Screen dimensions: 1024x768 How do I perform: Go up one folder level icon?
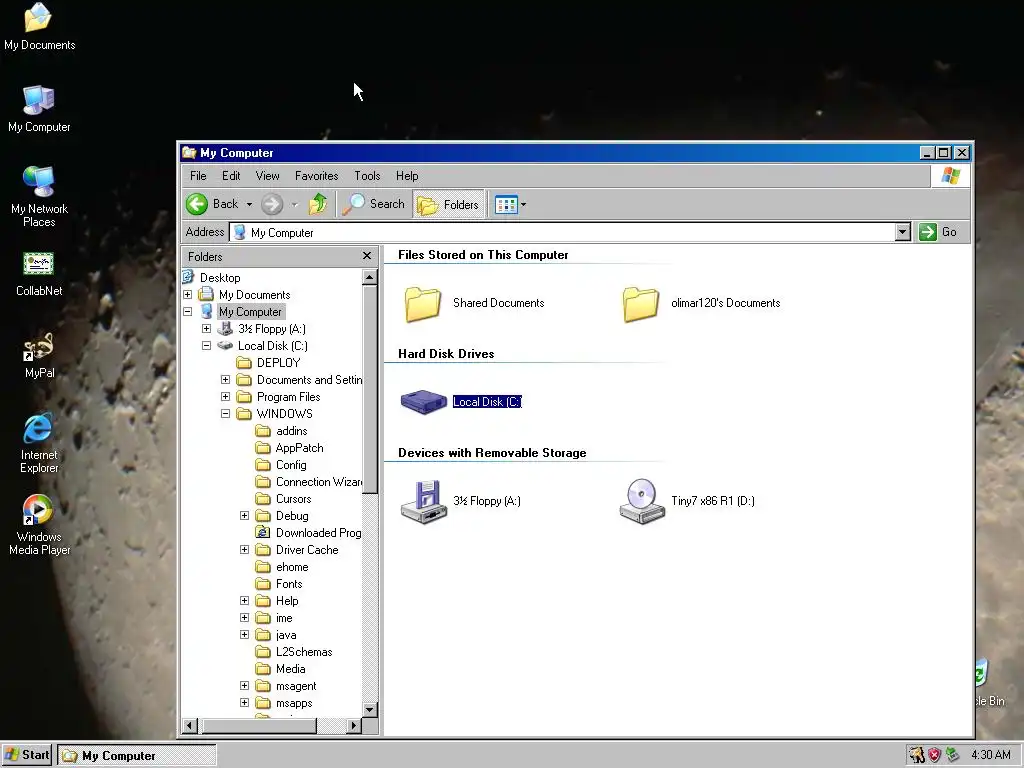(x=318, y=204)
